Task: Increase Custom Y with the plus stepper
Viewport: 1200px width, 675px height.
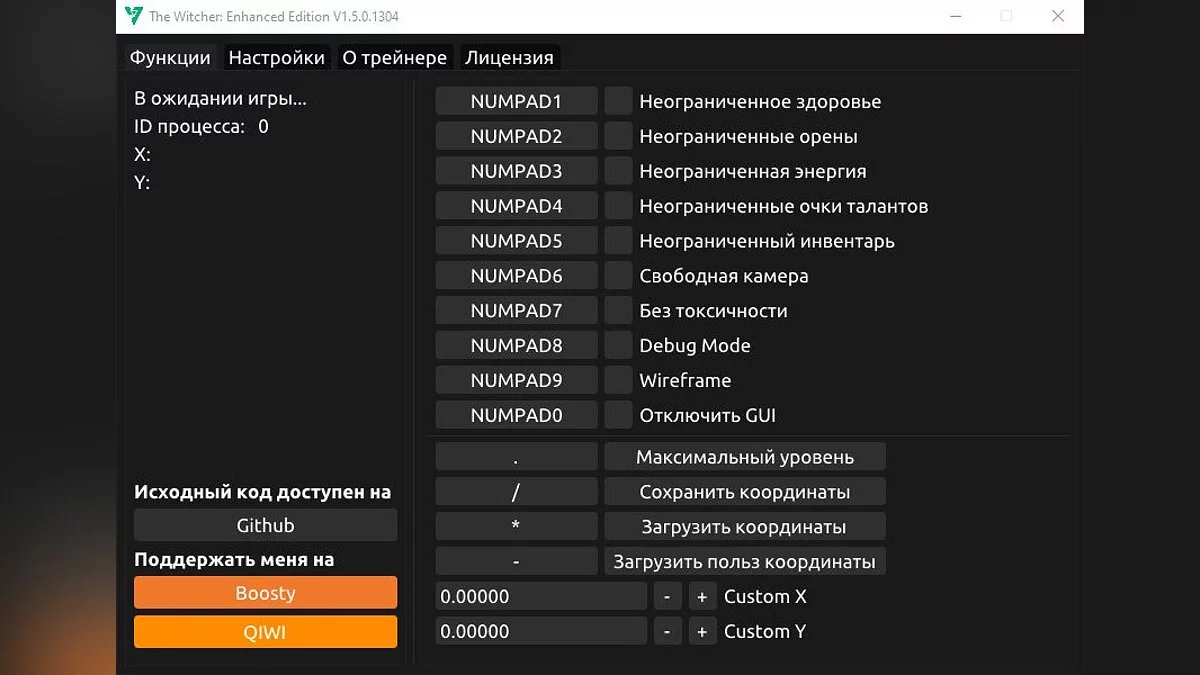Action: [x=702, y=631]
